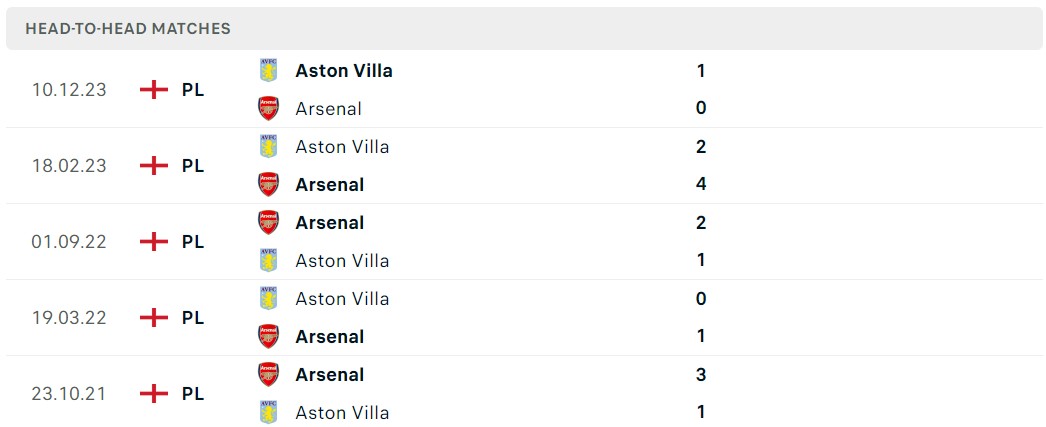
Task: Click Arsenal's score of 4 on 18.02.23
Action: [x=701, y=184]
